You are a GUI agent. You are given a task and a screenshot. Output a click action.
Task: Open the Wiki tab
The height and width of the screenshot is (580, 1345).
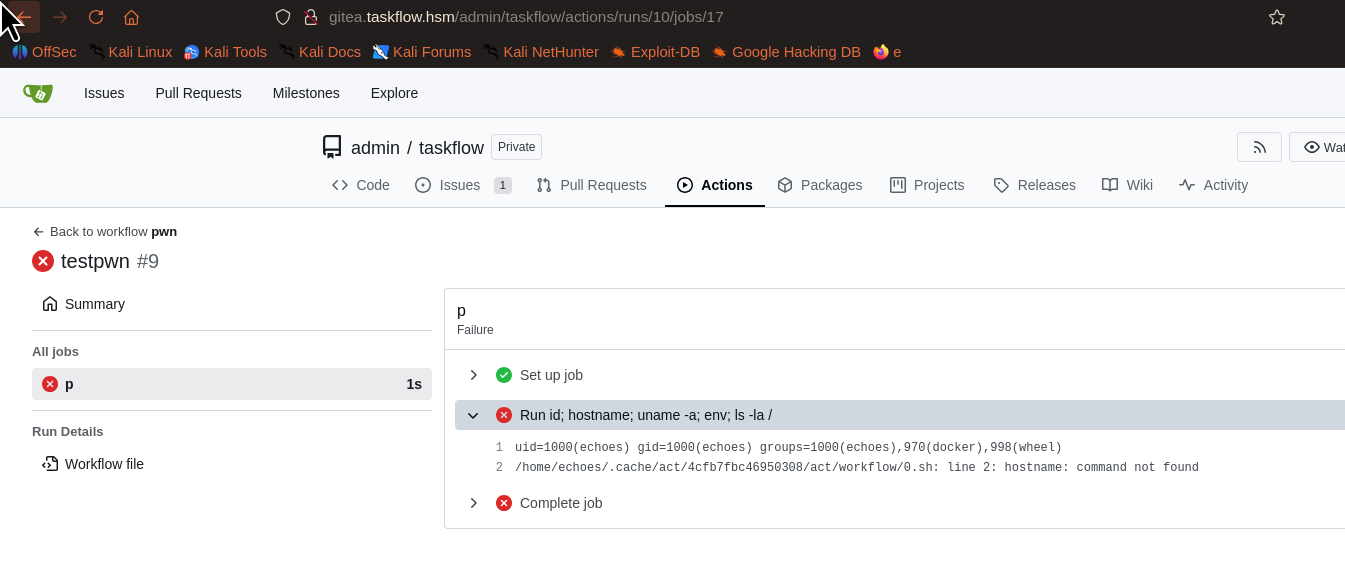tap(1128, 185)
